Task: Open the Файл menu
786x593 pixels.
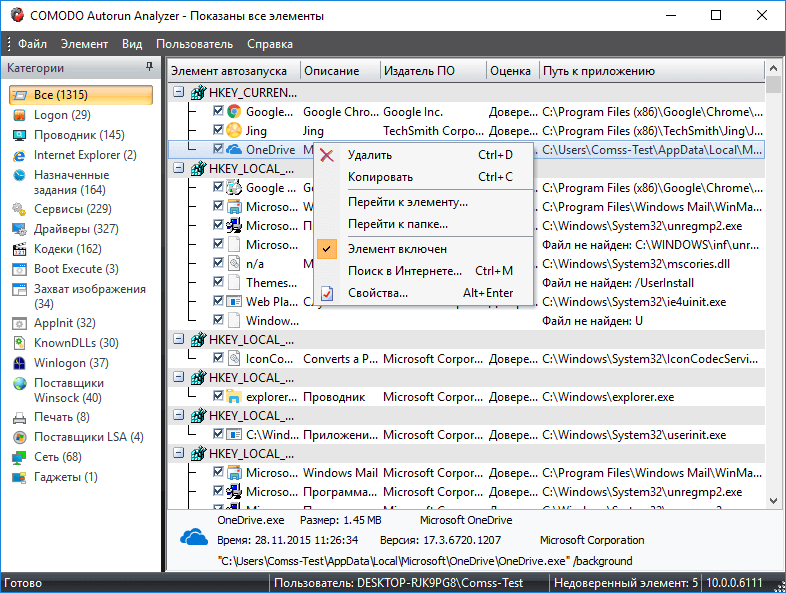Action: point(33,44)
